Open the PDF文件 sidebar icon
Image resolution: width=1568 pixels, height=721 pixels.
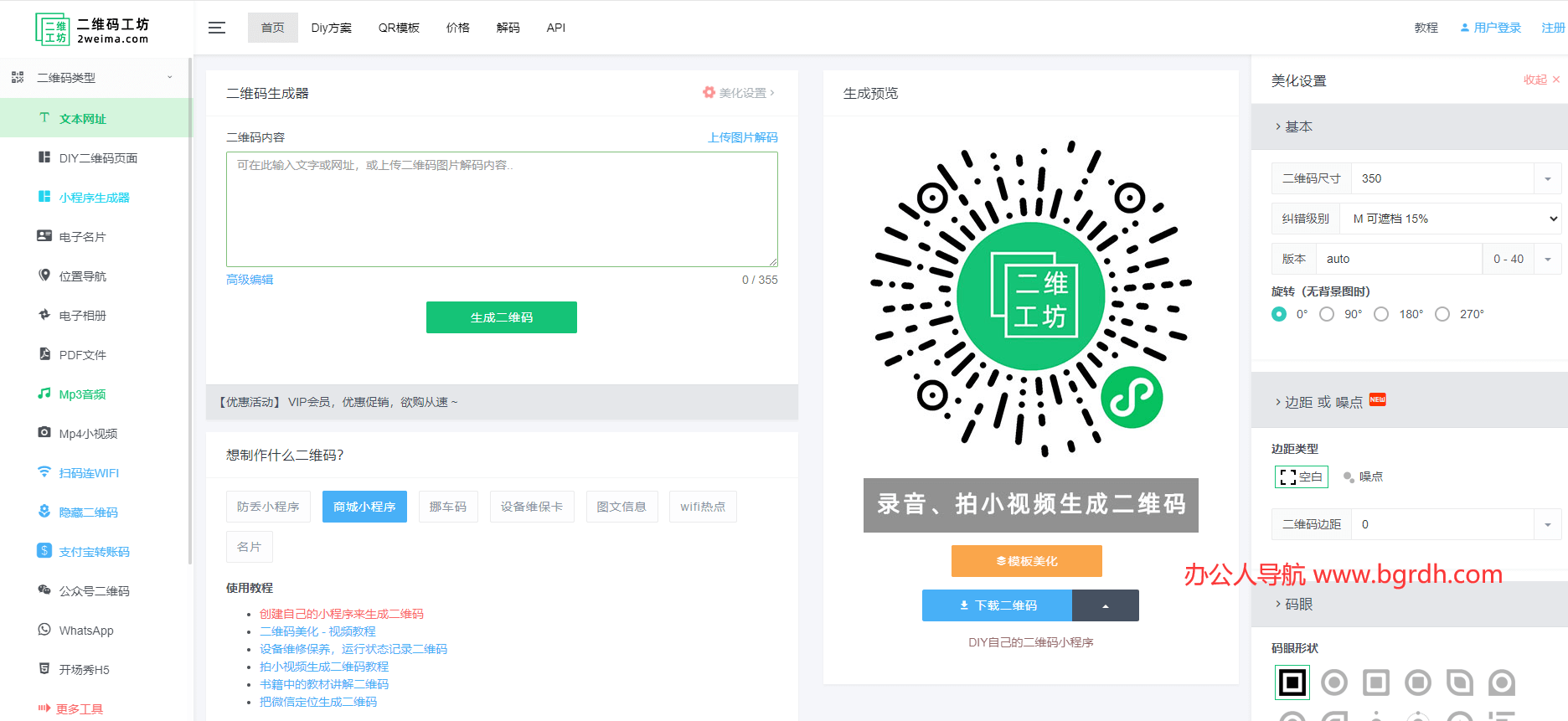44,354
